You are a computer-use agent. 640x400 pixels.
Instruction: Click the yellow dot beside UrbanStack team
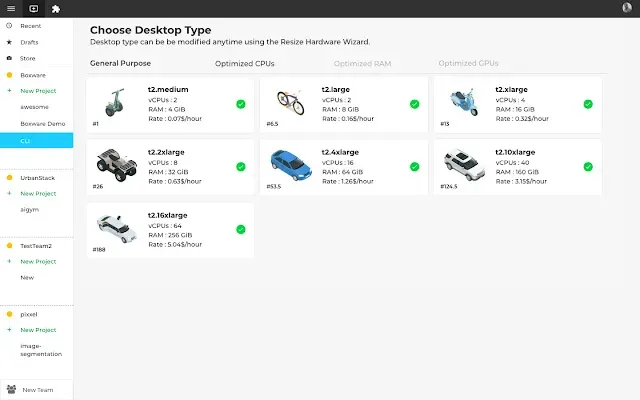click(x=9, y=178)
